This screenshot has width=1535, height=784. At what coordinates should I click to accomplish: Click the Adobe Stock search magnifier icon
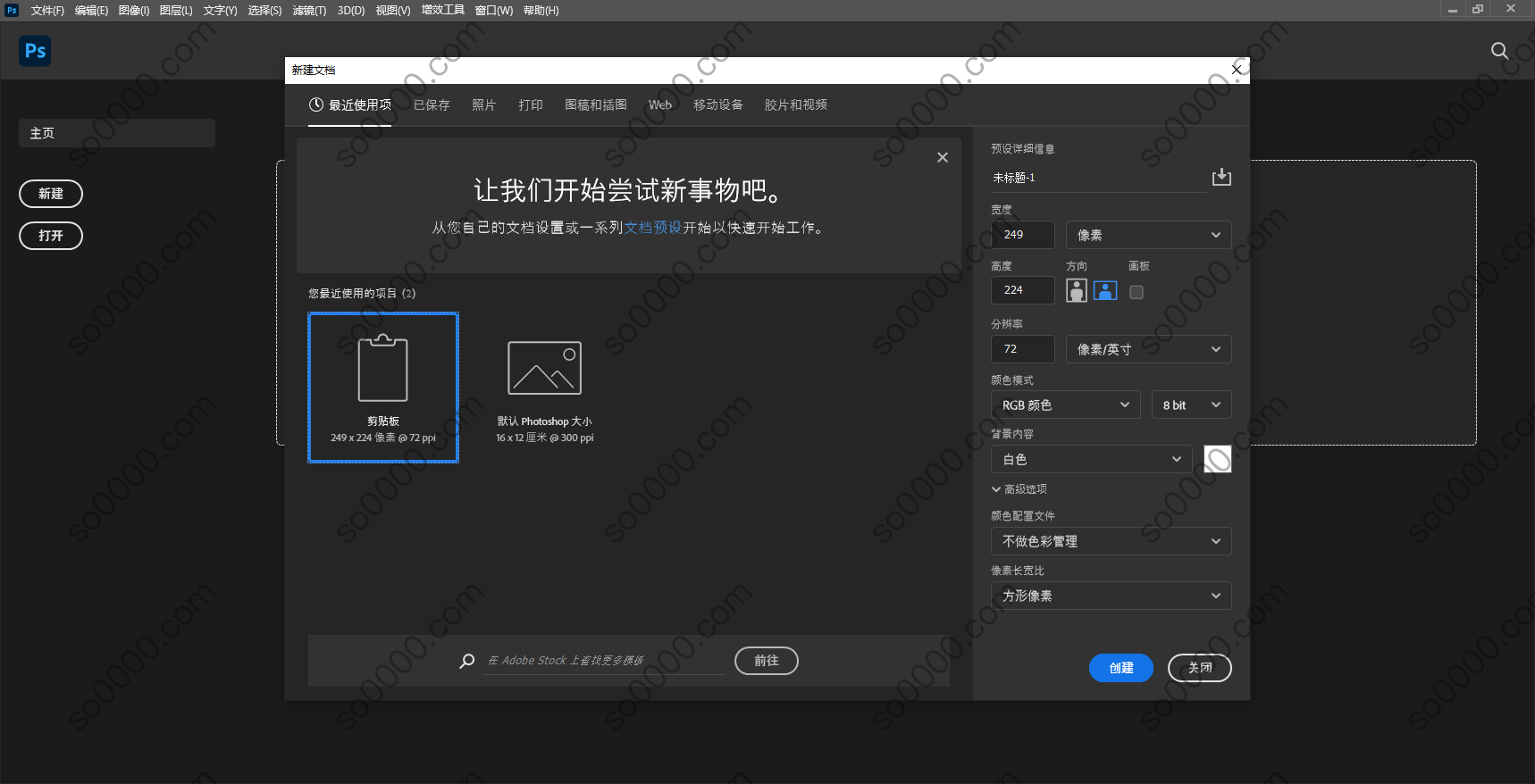[466, 661]
